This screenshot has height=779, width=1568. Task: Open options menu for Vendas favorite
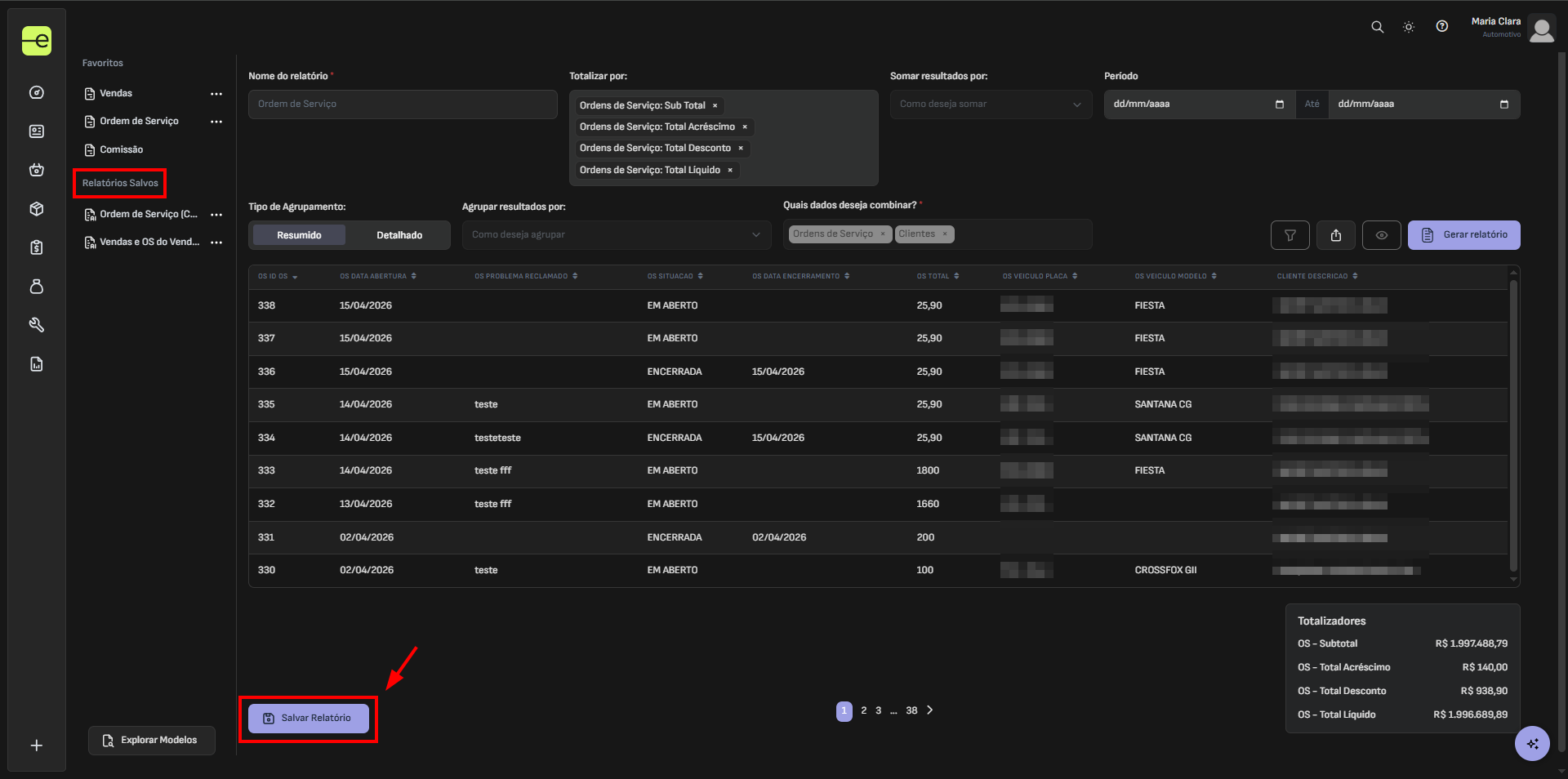(x=216, y=94)
